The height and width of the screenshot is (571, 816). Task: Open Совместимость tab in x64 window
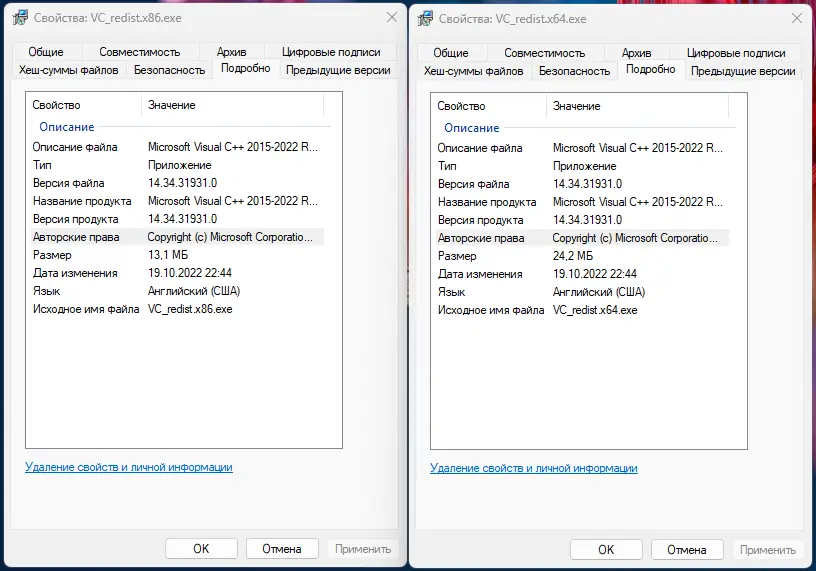tap(544, 53)
